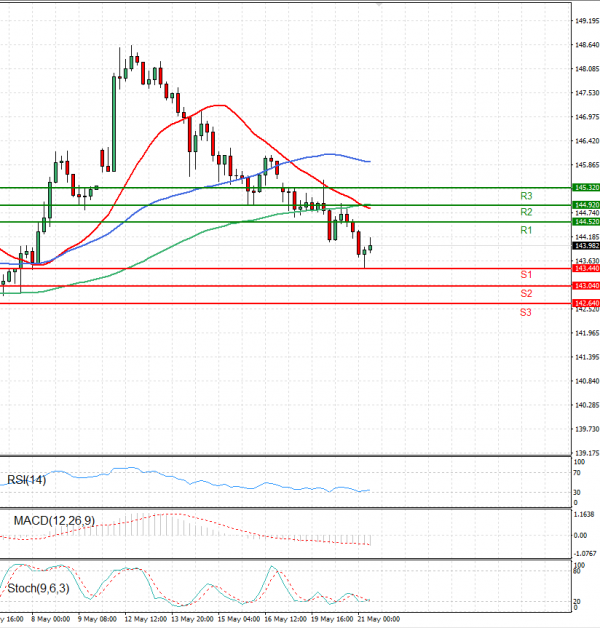
Task: Click the red 142.640 price tag
Action: (x=586, y=303)
